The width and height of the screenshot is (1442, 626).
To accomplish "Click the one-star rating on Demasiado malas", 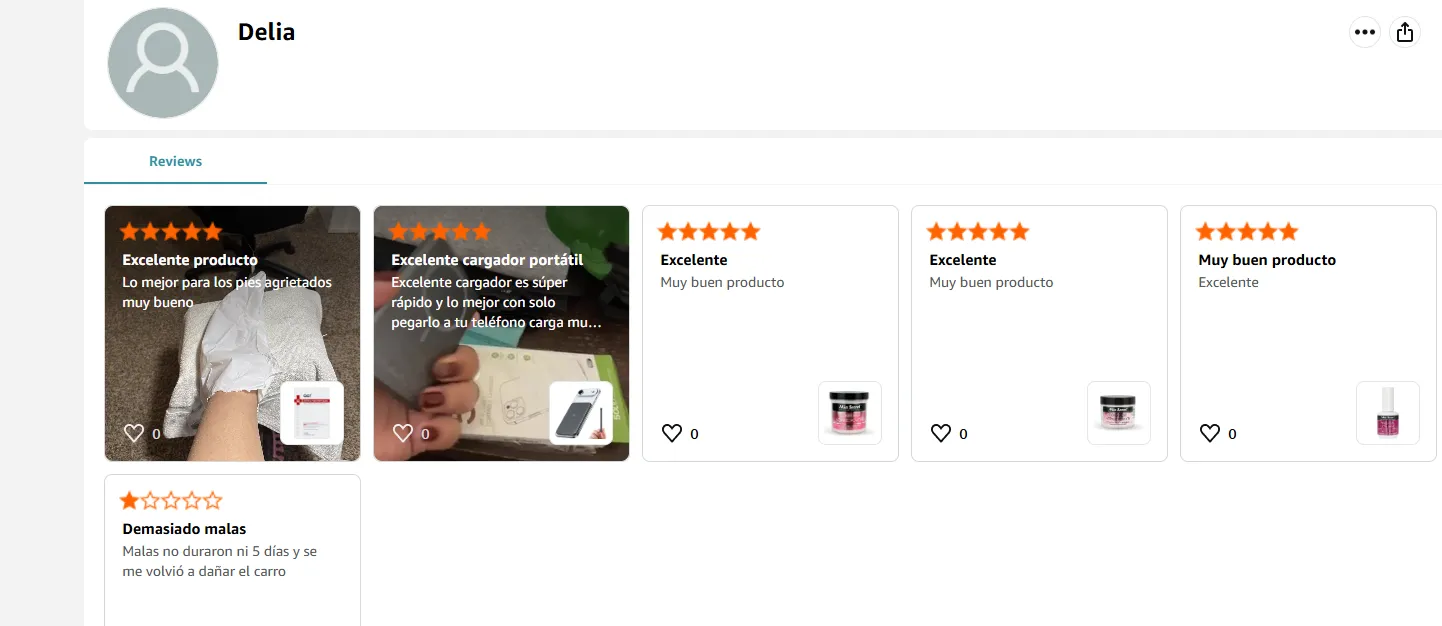I will (171, 501).
